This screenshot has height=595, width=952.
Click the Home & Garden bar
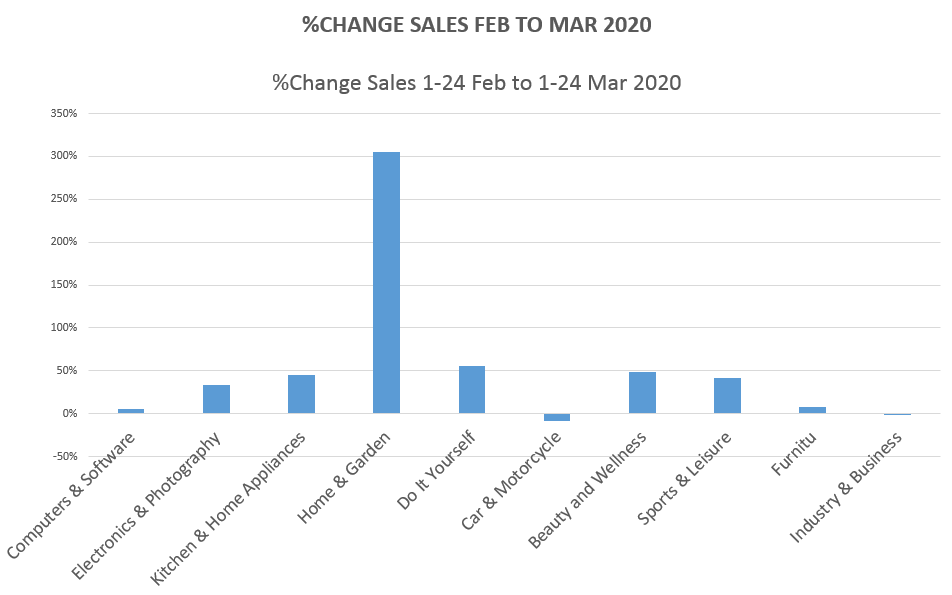386,282
